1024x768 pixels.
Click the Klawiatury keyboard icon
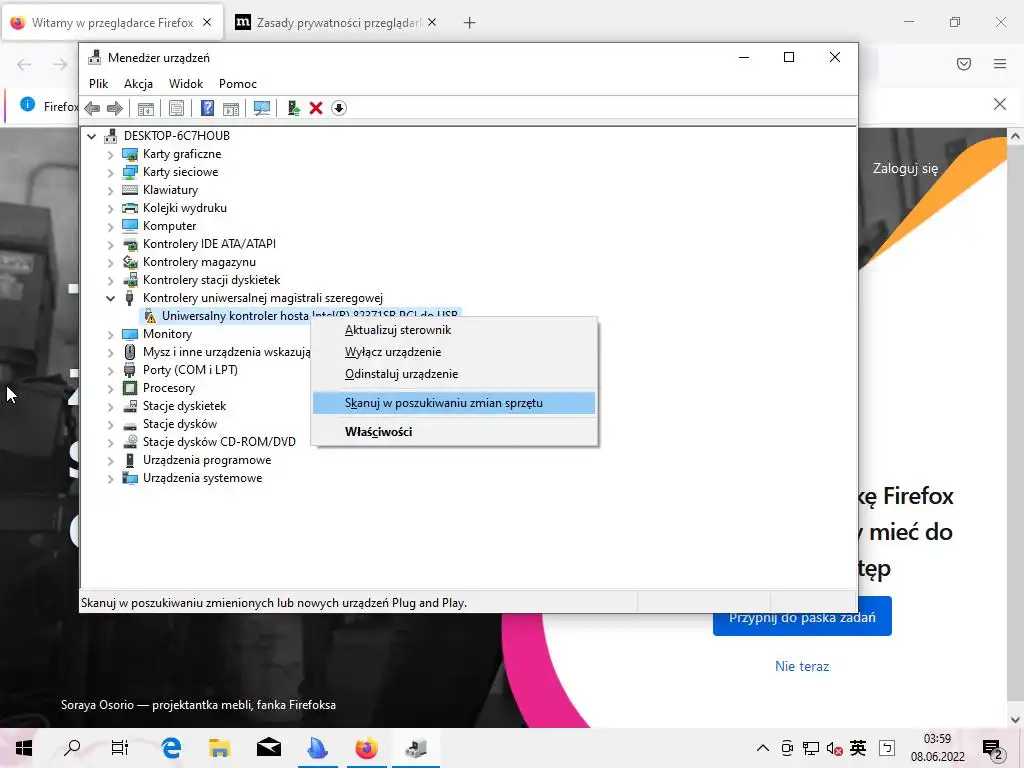point(130,190)
